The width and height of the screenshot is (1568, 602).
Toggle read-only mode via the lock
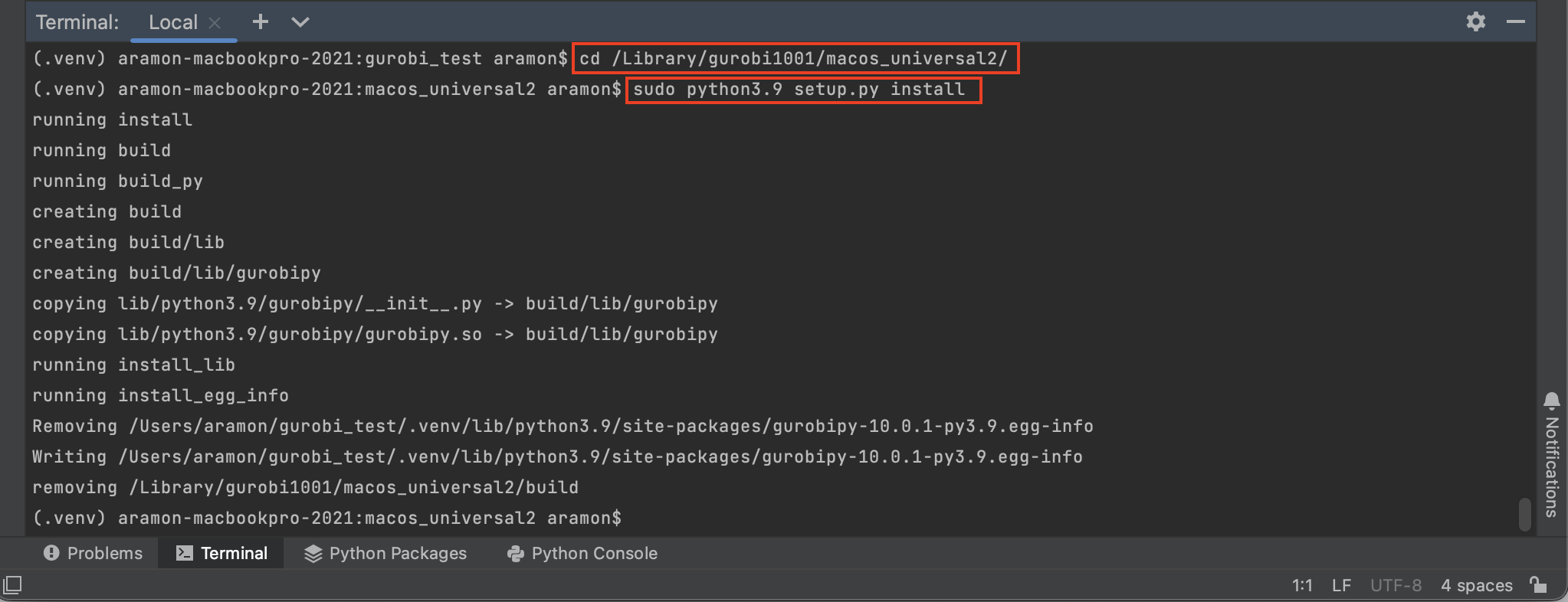(x=1539, y=585)
